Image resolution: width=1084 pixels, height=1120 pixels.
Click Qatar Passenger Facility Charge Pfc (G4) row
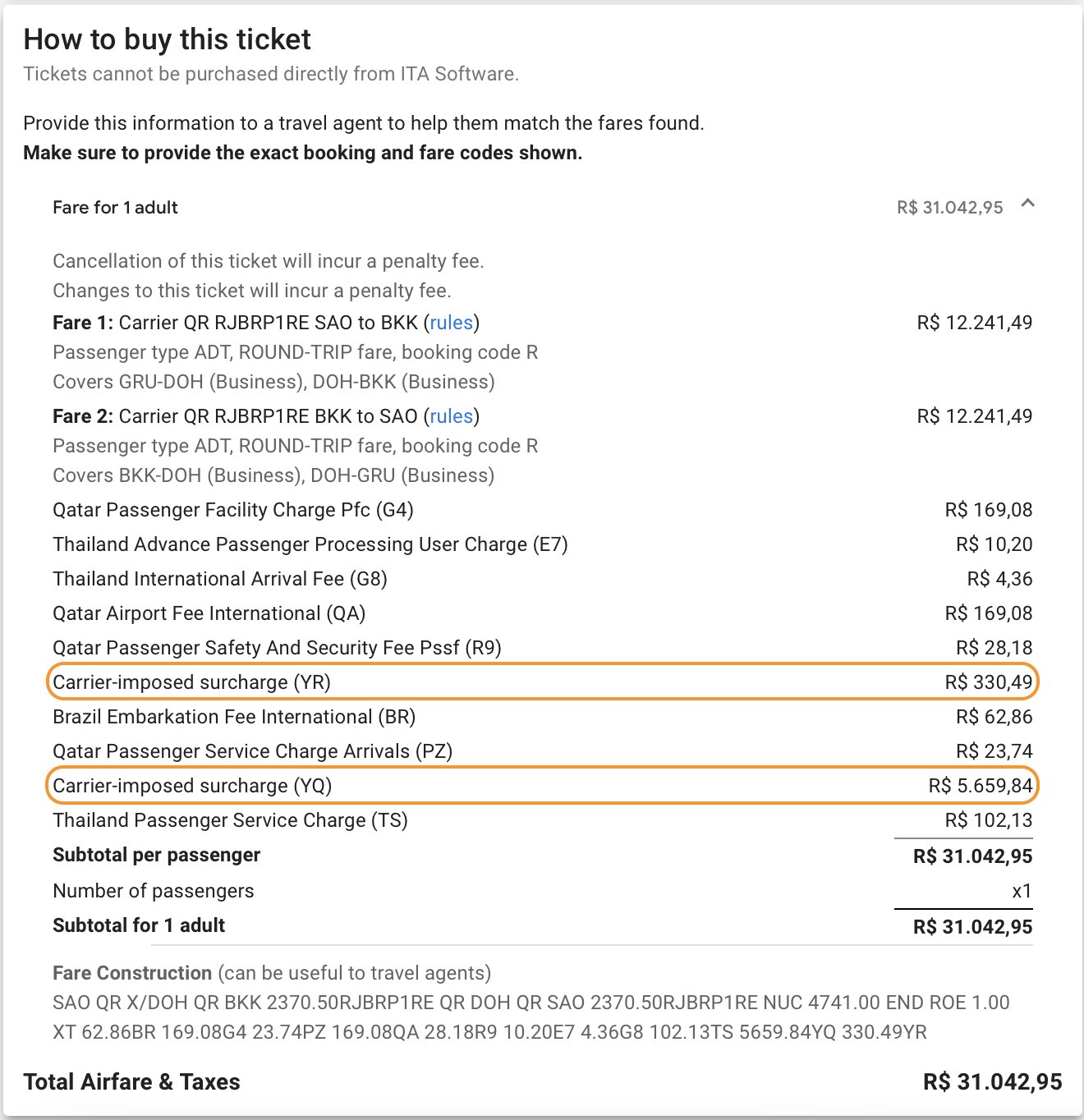[x=543, y=510]
